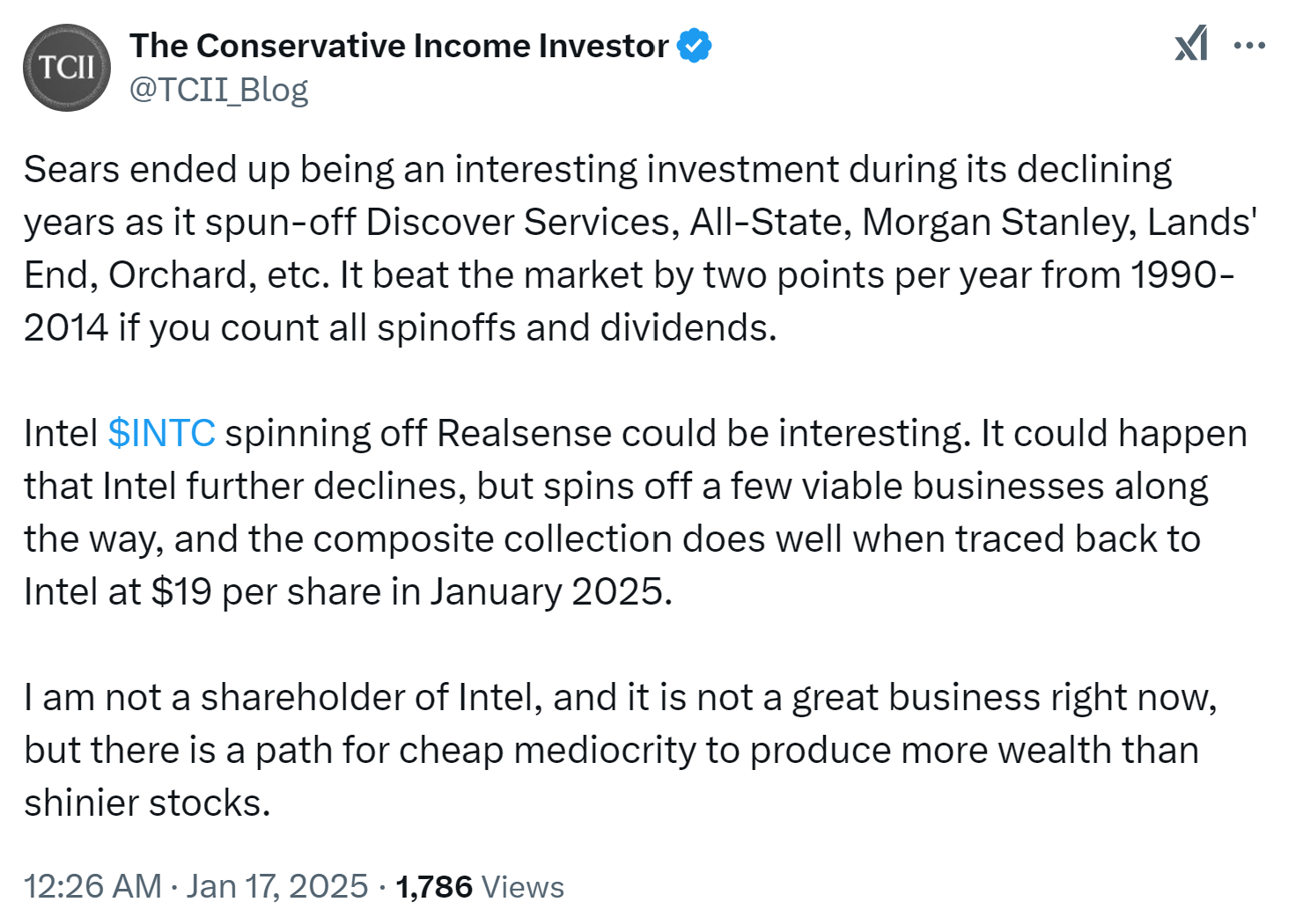Open the $INTC cashtag link
The image size is (1303, 924).
[x=162, y=433]
